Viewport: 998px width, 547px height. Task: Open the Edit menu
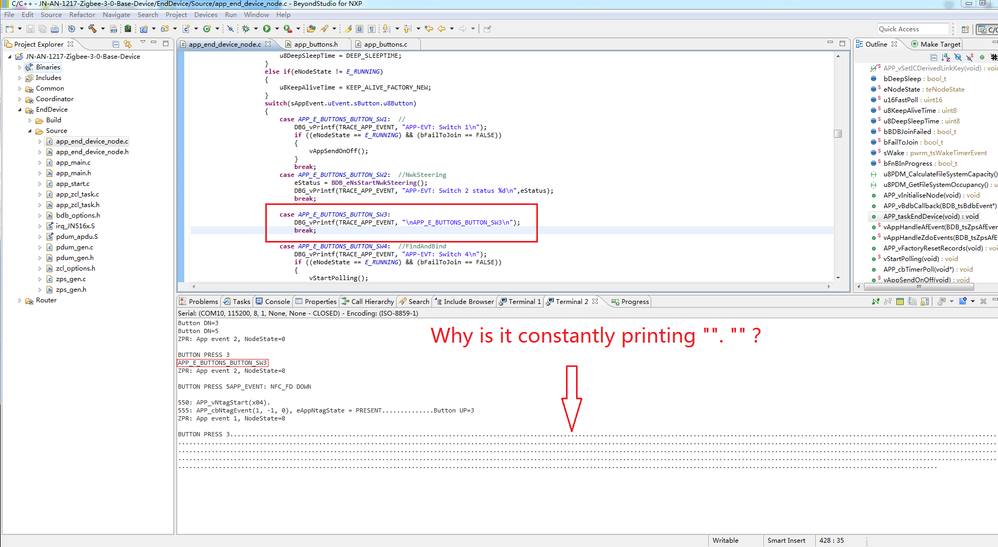(x=27, y=15)
